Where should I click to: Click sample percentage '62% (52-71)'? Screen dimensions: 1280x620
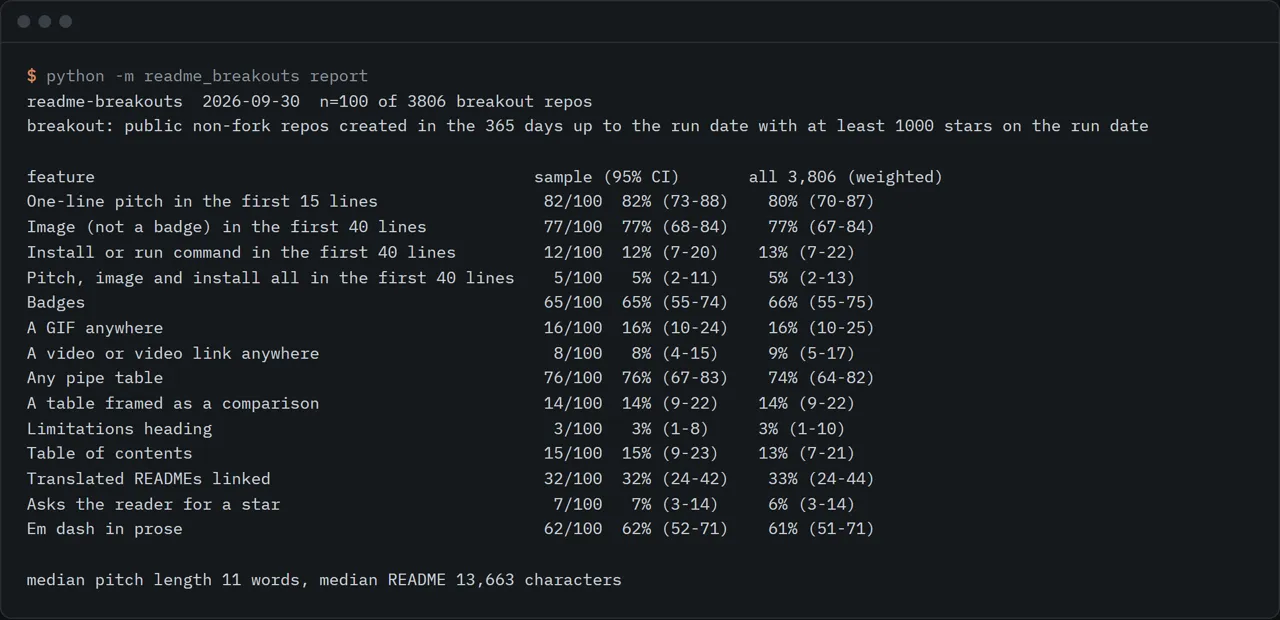675,529
